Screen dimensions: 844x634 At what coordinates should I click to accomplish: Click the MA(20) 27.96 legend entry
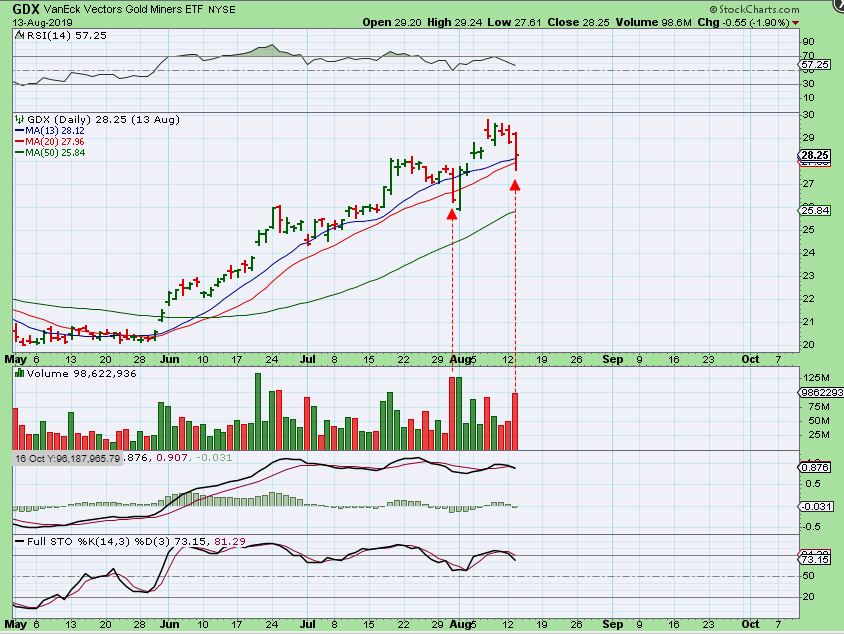tap(55, 142)
